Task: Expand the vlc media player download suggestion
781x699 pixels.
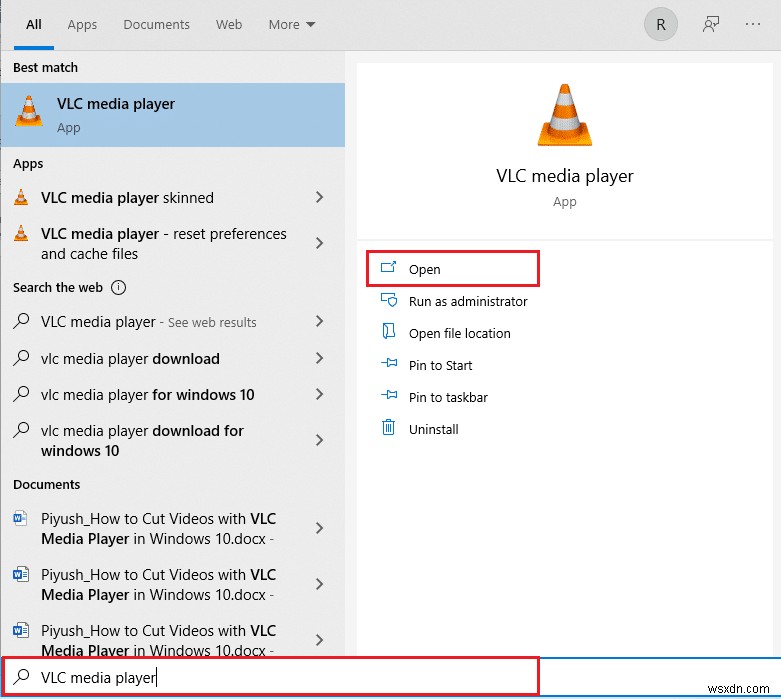Action: [319, 358]
